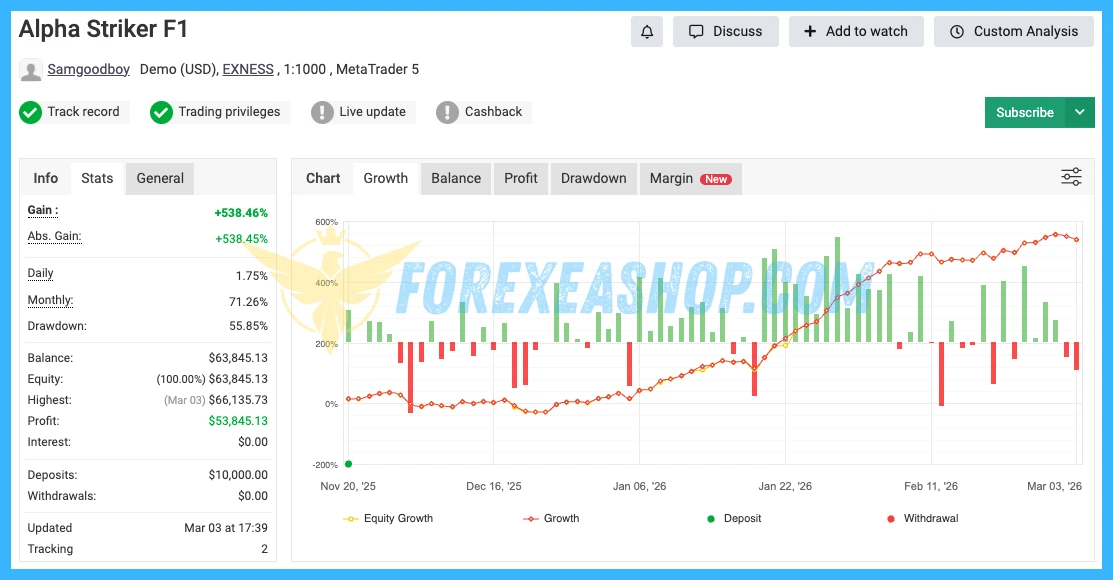1113x580 pixels.
Task: Switch to the Drawdown chart tab
Action: (593, 178)
